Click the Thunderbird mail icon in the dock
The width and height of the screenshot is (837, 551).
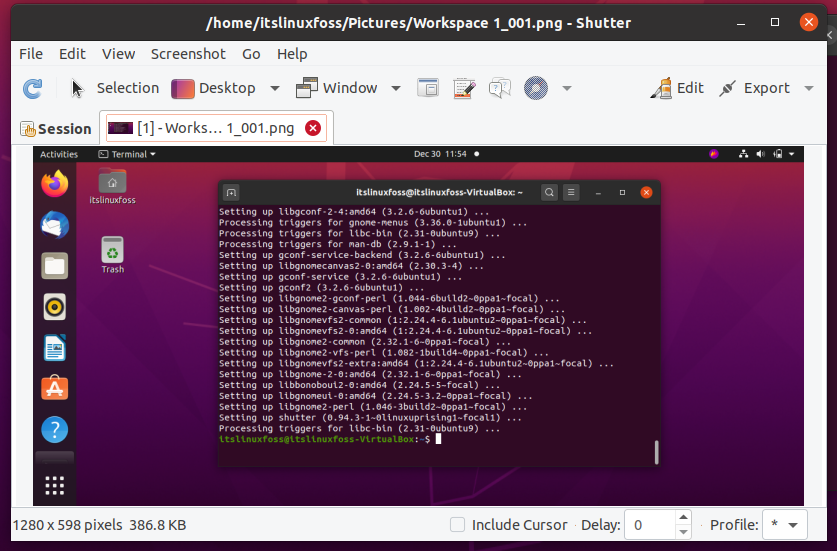click(54, 225)
